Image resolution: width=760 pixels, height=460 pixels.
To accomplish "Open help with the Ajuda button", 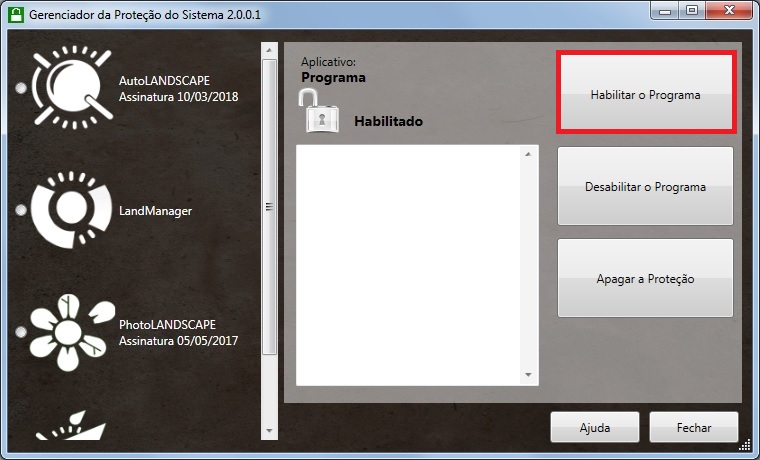I will pyautogui.click(x=594, y=427).
